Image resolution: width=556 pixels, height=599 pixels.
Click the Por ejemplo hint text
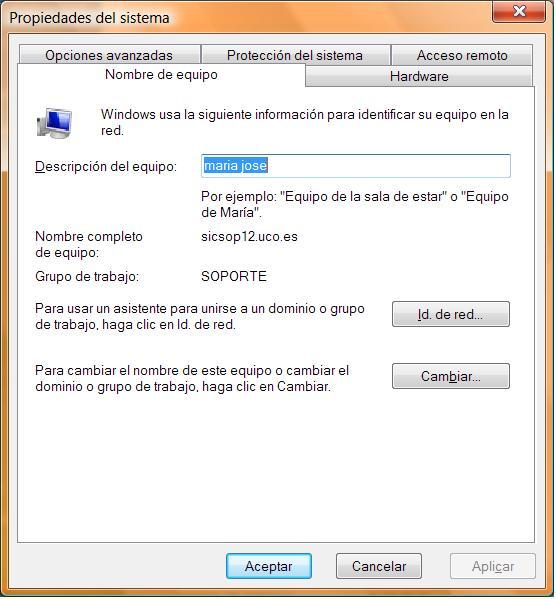tap(355, 204)
